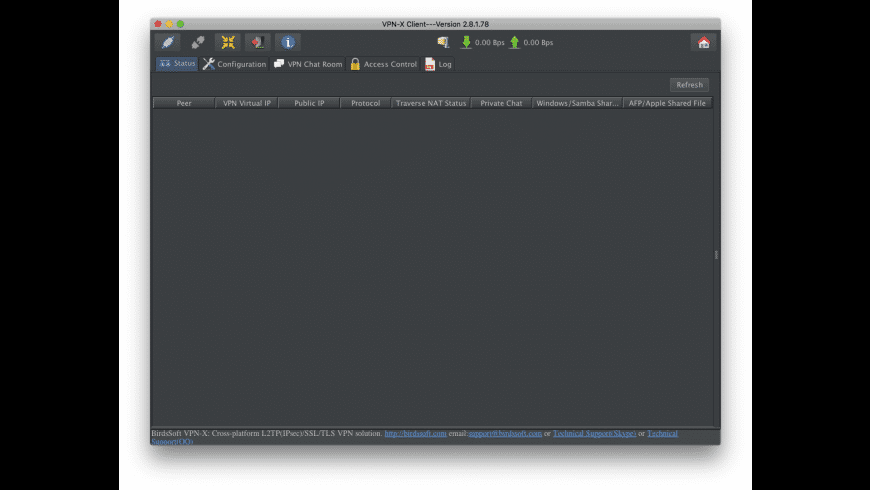Click the Public IP column header
Image resolution: width=870 pixels, height=490 pixels.
point(309,103)
